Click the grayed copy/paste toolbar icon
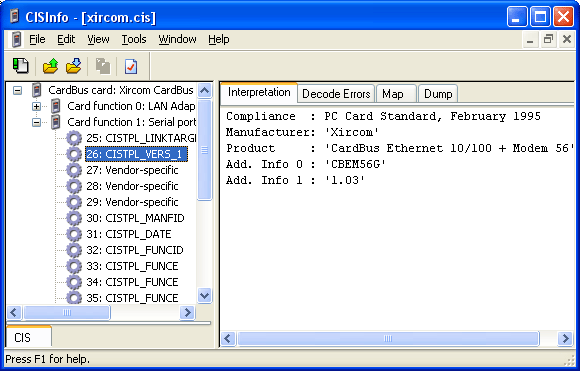Image resolution: width=580 pixels, height=371 pixels. pyautogui.click(x=103, y=66)
